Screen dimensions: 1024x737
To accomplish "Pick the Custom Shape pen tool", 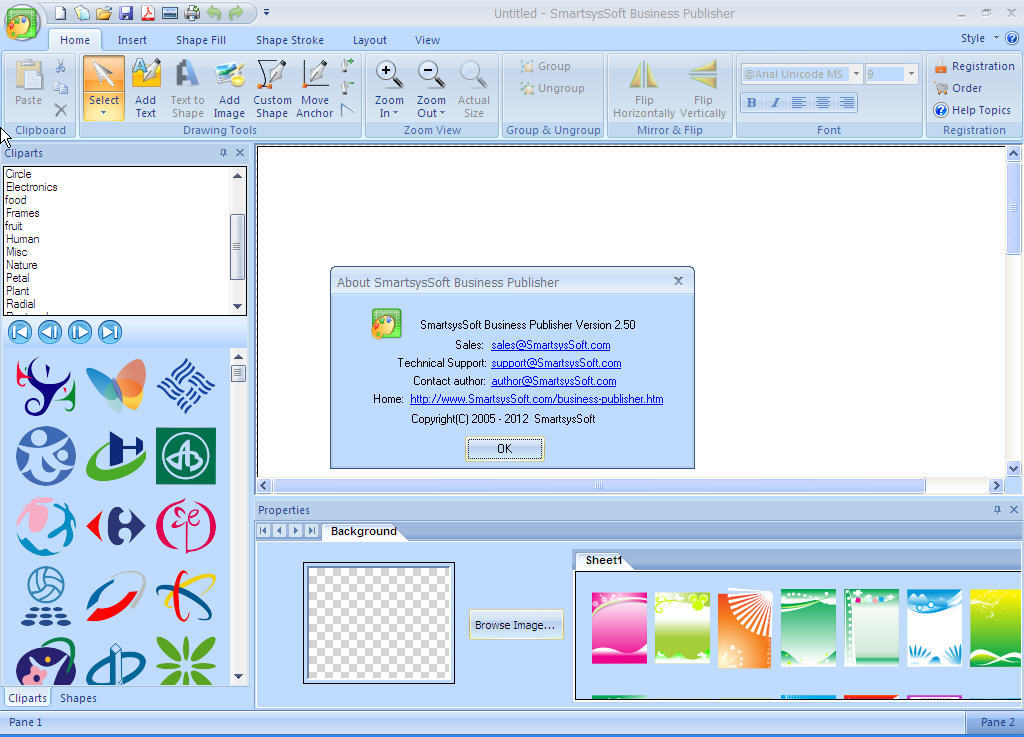I will pyautogui.click(x=272, y=87).
